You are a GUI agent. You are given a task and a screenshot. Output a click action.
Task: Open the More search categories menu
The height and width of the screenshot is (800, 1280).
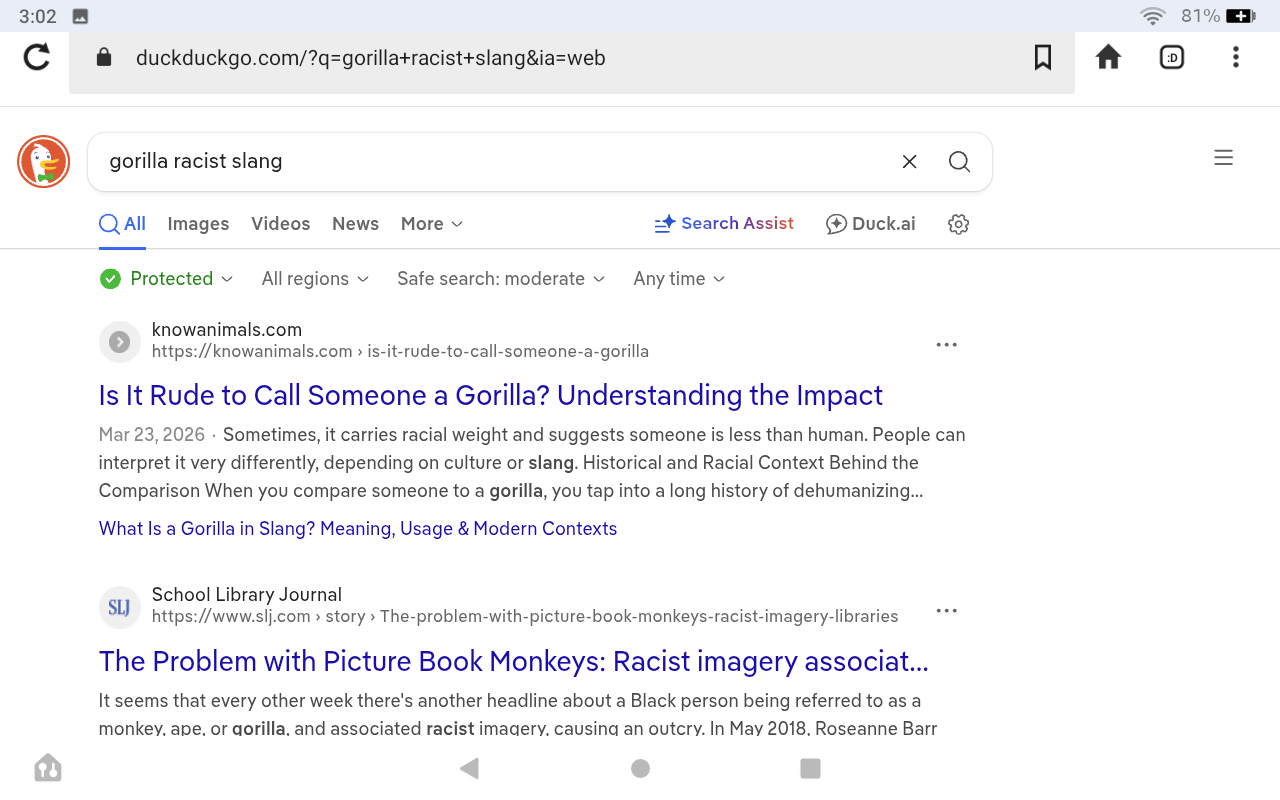432,224
